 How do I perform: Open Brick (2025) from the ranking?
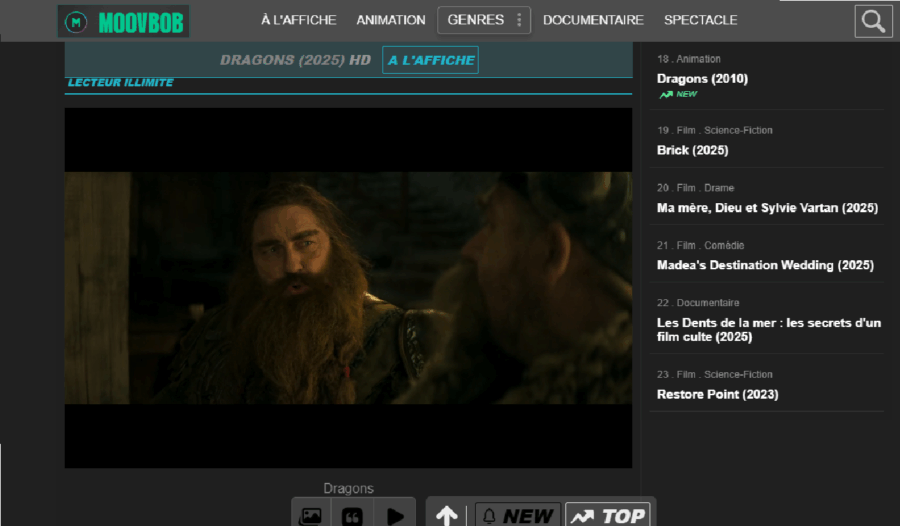coord(692,150)
